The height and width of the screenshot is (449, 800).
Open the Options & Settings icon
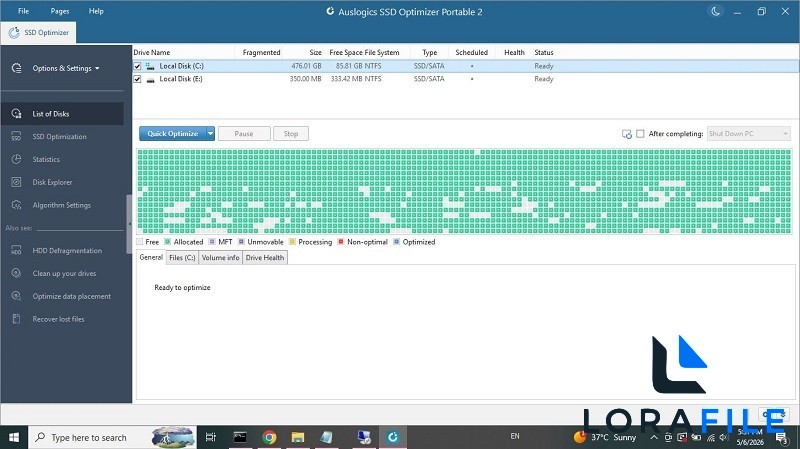16,68
